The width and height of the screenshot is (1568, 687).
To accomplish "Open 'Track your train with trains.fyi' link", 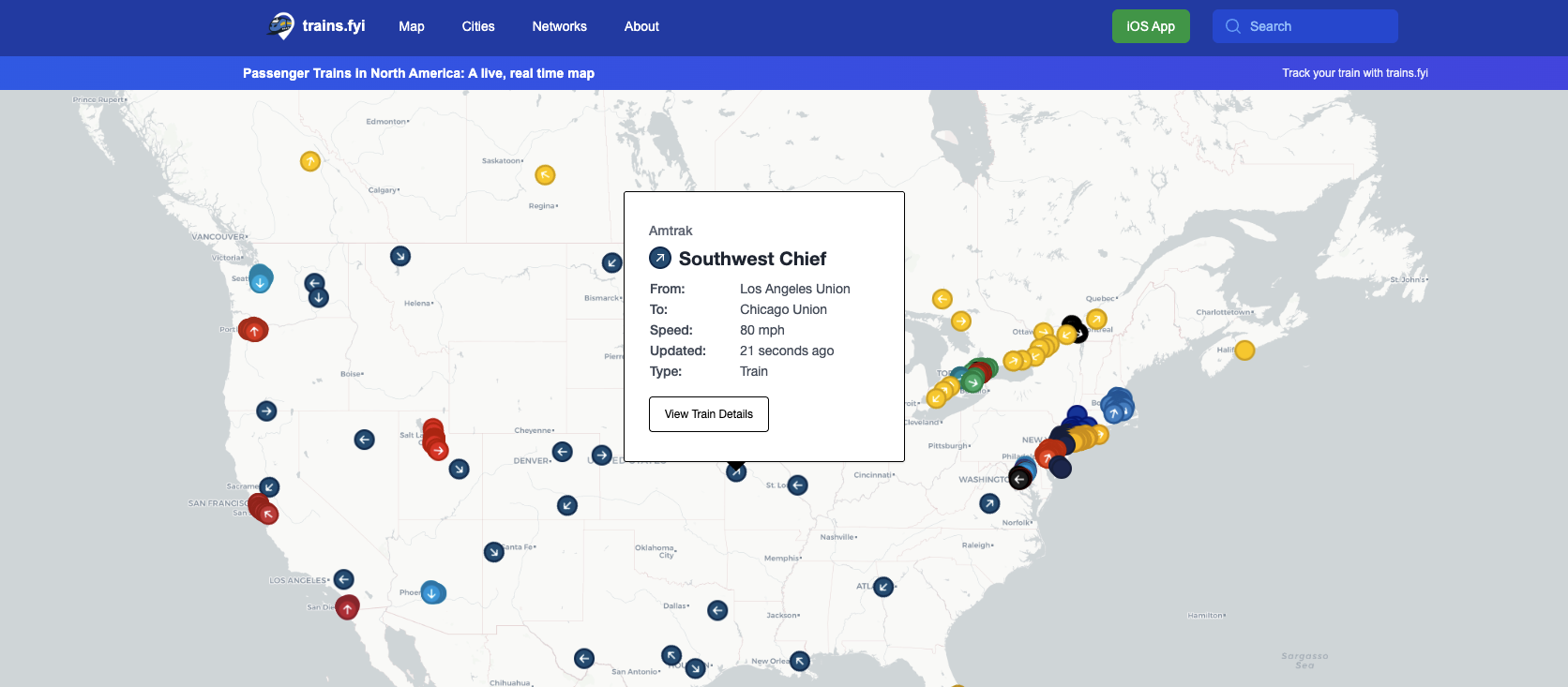I will pos(1355,73).
